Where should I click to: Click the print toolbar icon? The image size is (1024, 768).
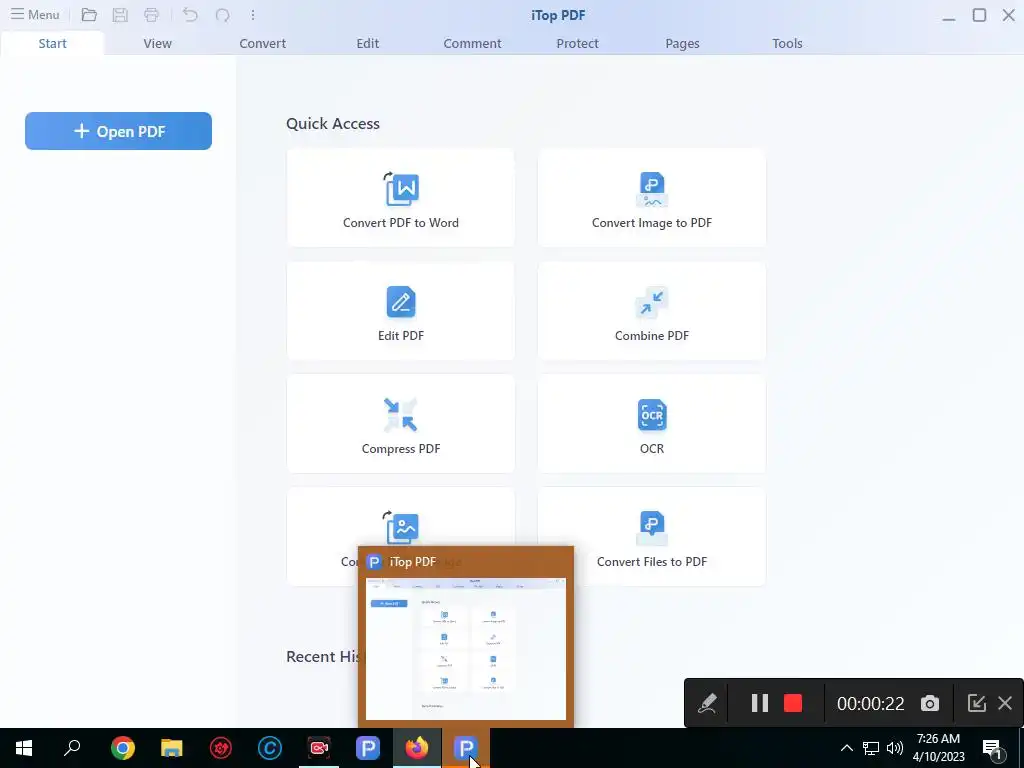152,14
